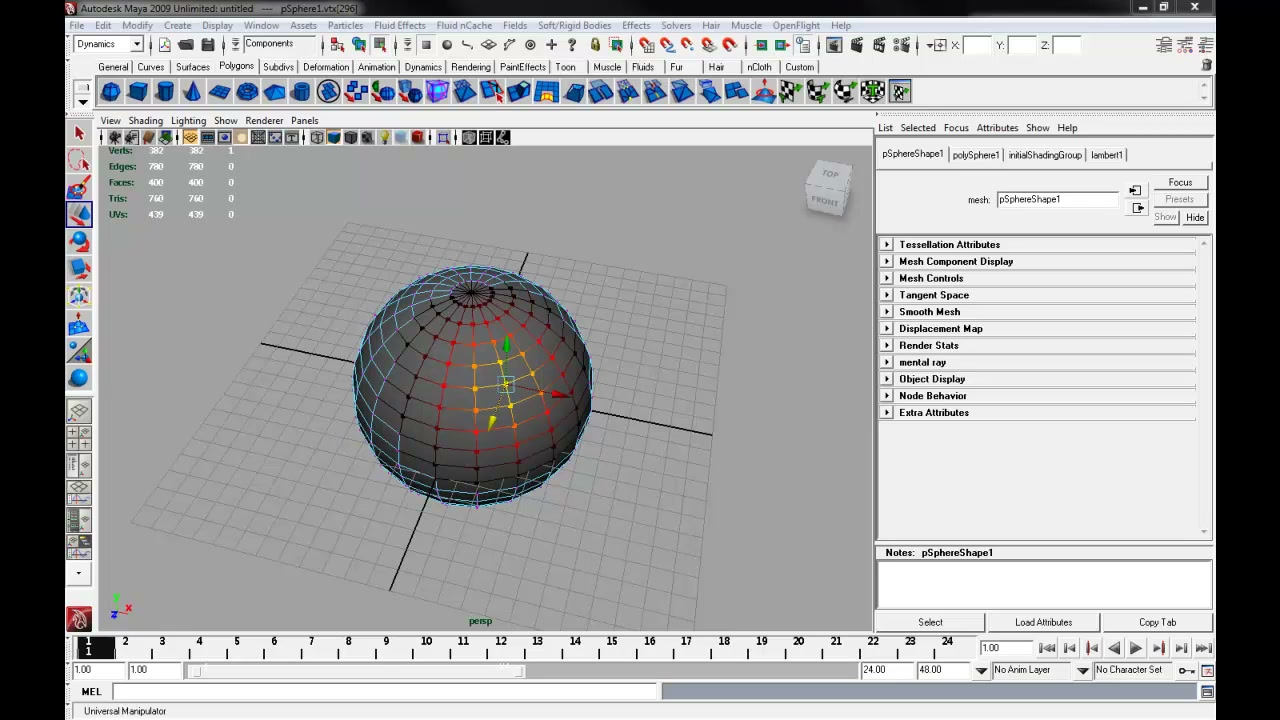Play the animation forwards
Screen dimensions: 1280x720
tap(1136, 649)
